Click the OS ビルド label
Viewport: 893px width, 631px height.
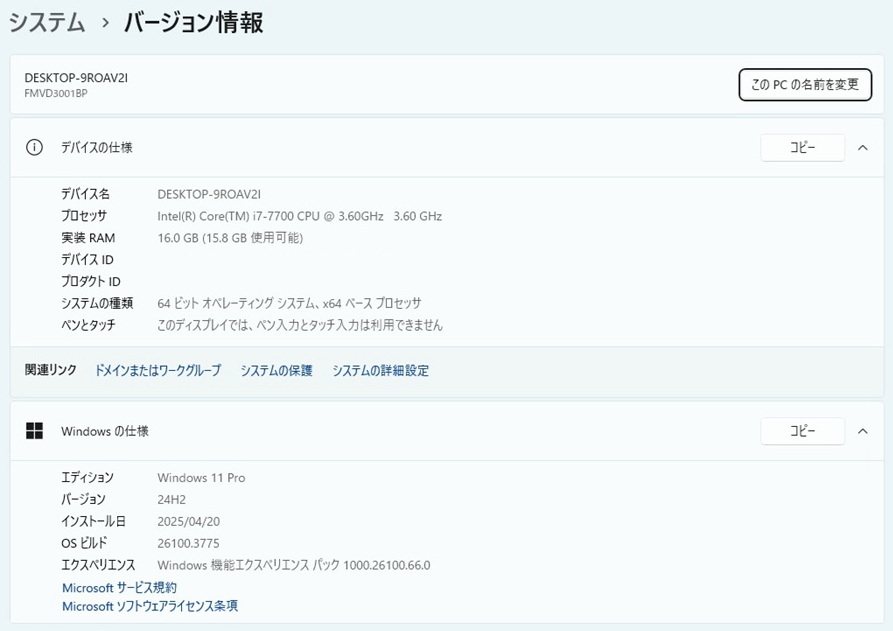pos(84,543)
